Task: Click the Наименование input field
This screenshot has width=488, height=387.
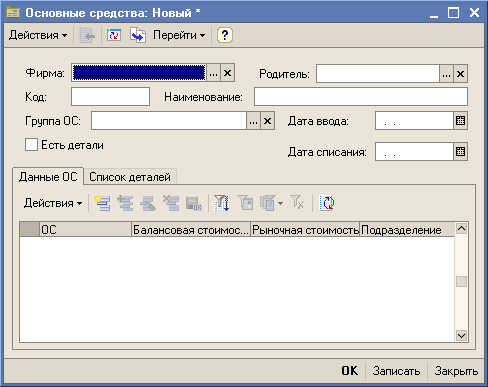Action: click(361, 97)
